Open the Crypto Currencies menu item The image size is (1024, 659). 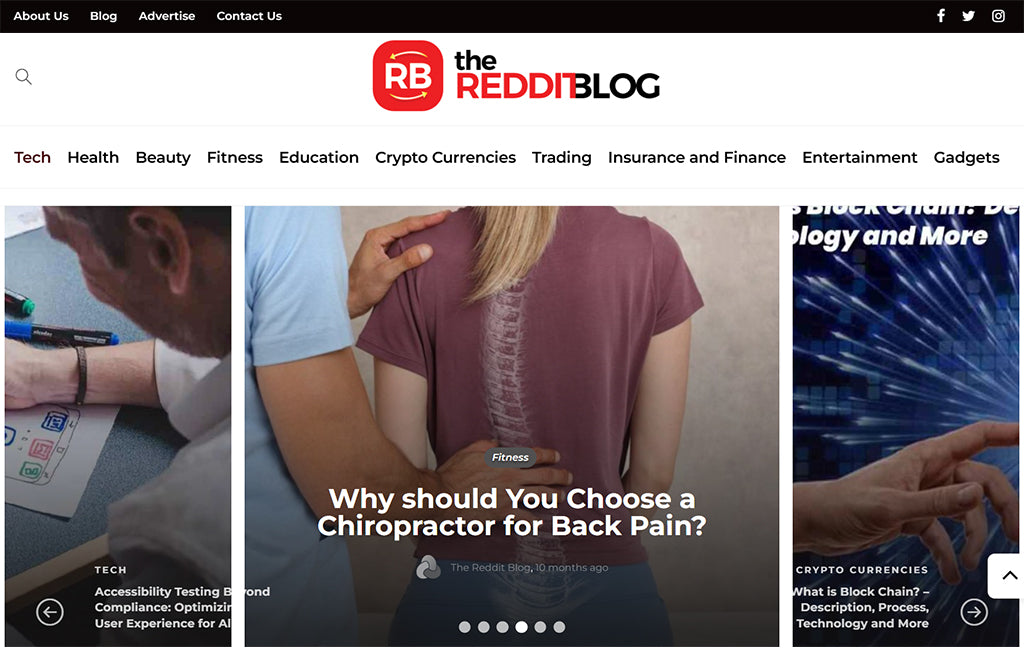tap(445, 157)
